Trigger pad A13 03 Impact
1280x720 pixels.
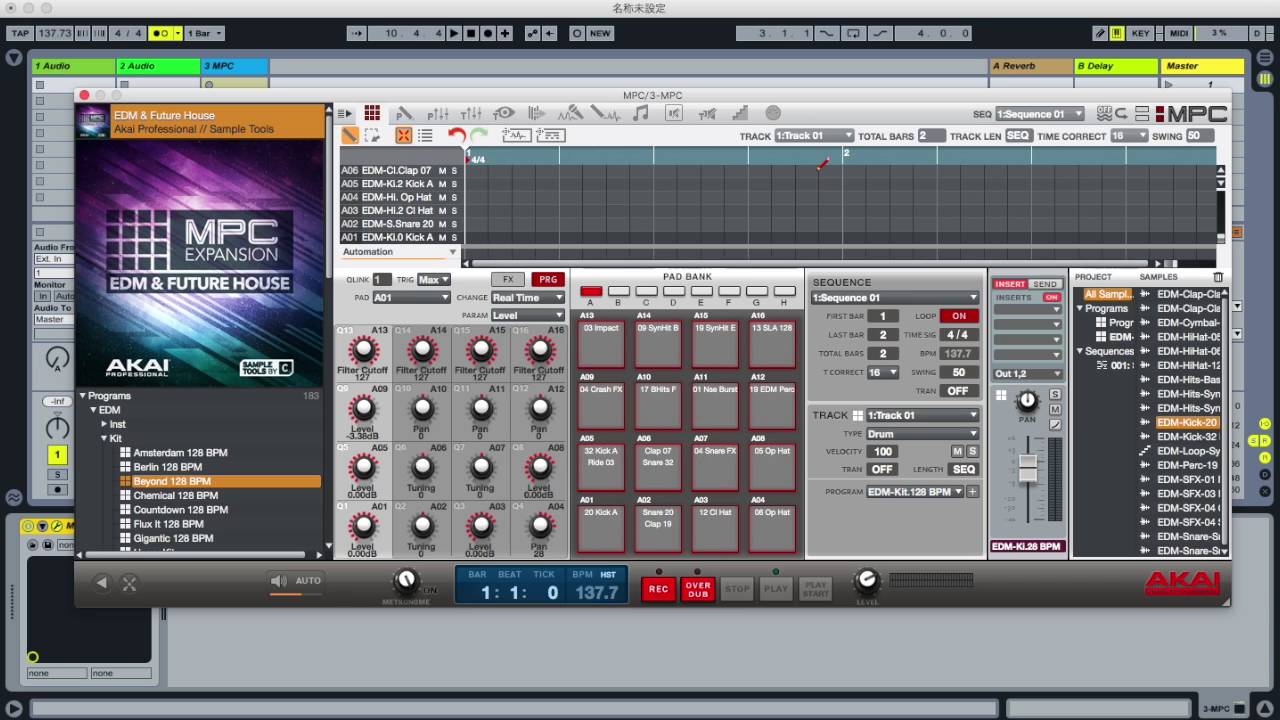click(x=600, y=344)
